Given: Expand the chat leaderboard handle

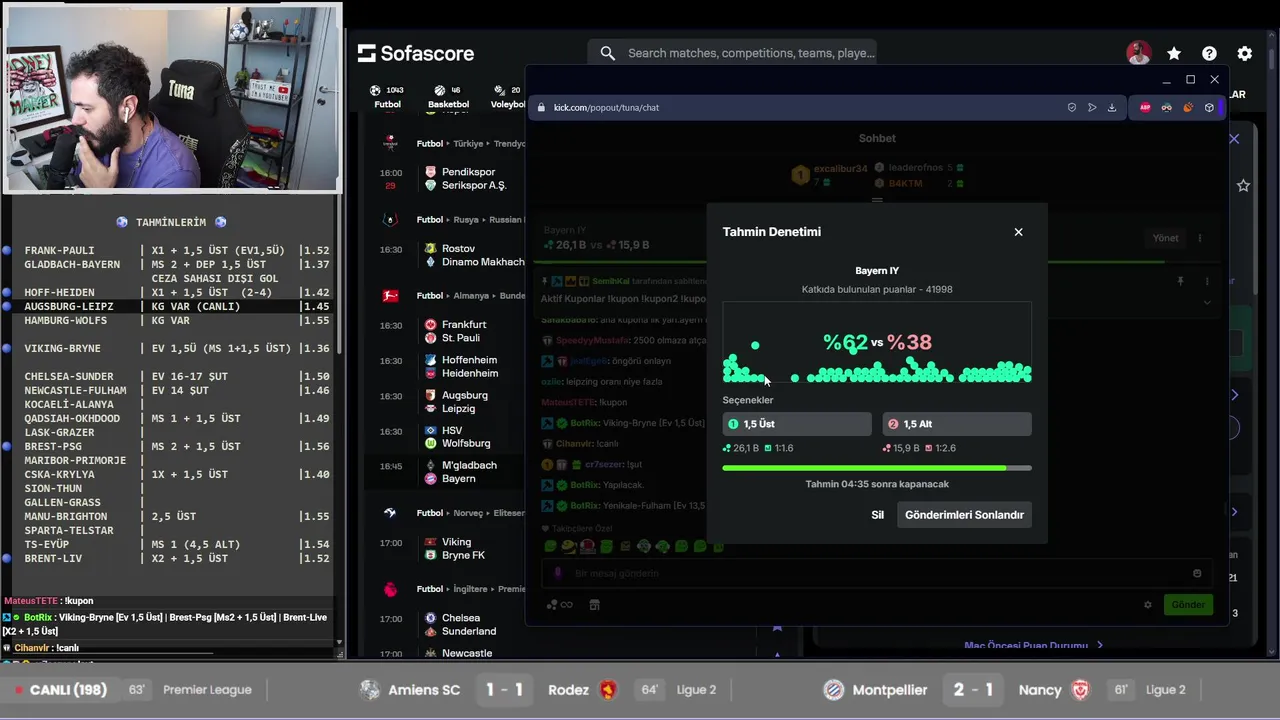Looking at the screenshot, I should pyautogui.click(x=877, y=200).
